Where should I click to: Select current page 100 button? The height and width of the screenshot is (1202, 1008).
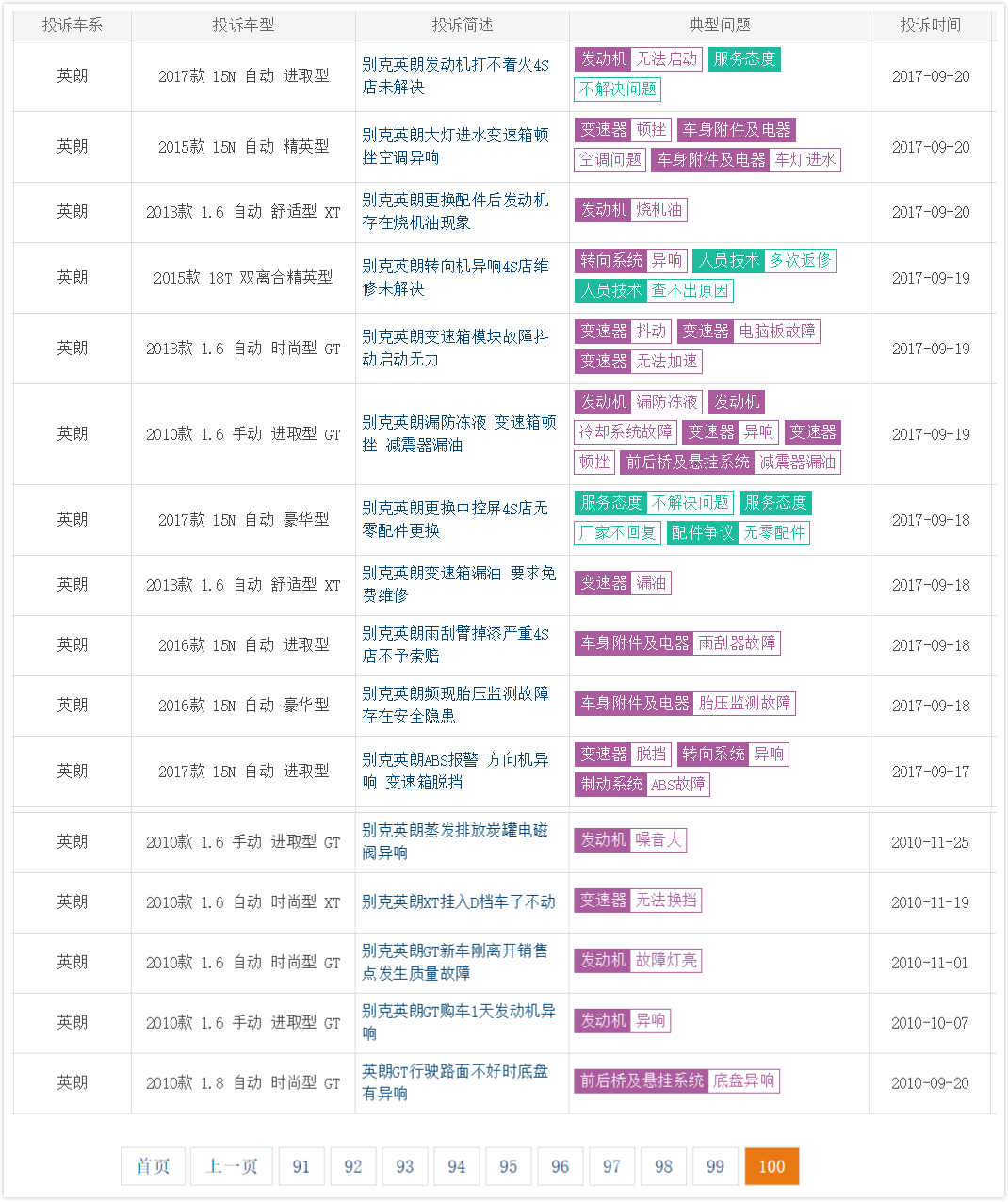tap(772, 1166)
